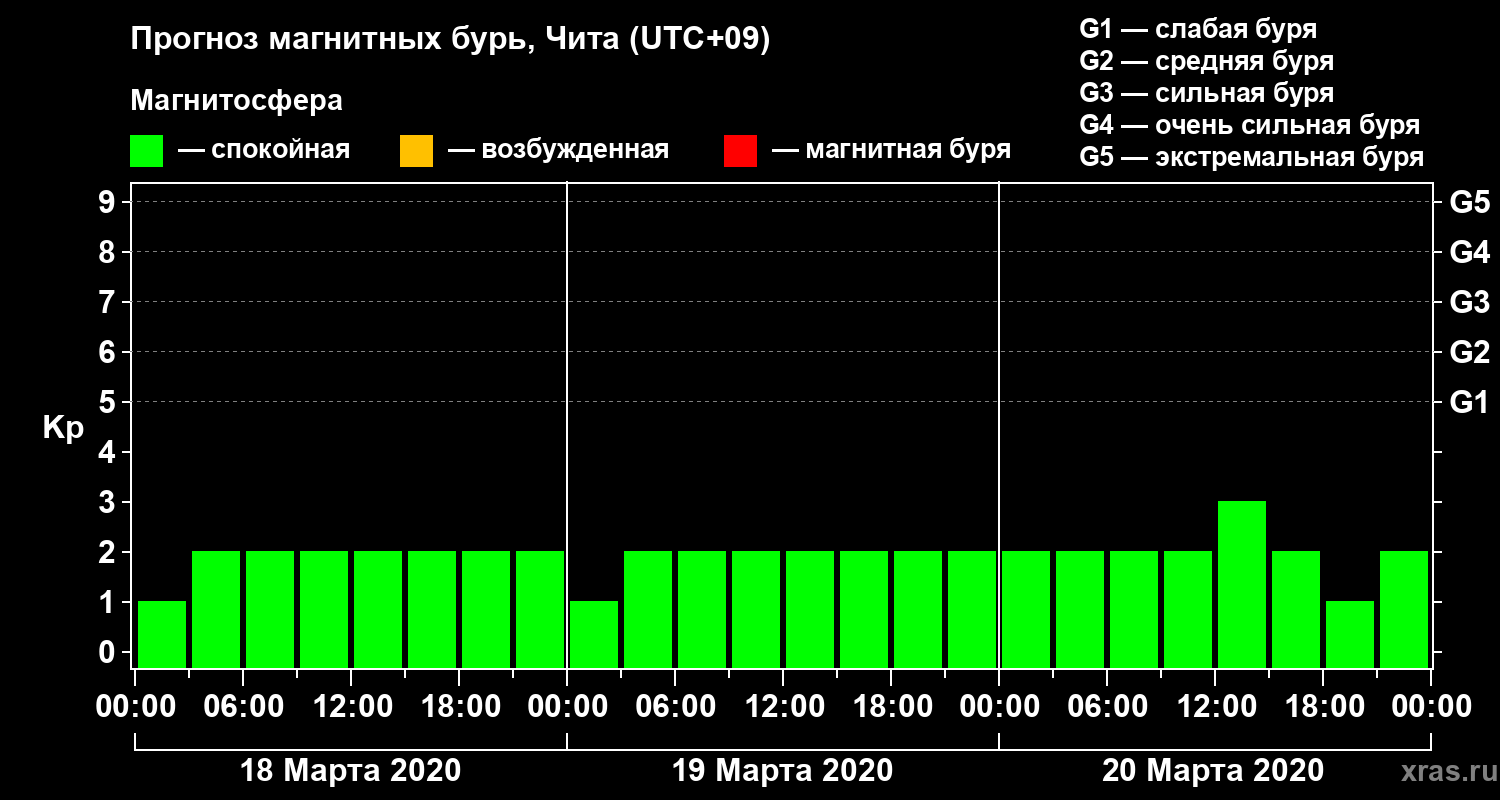1500x800 pixels.
Task: Click the 'G2 — средняя буря' legend line
Action: 1207,61
